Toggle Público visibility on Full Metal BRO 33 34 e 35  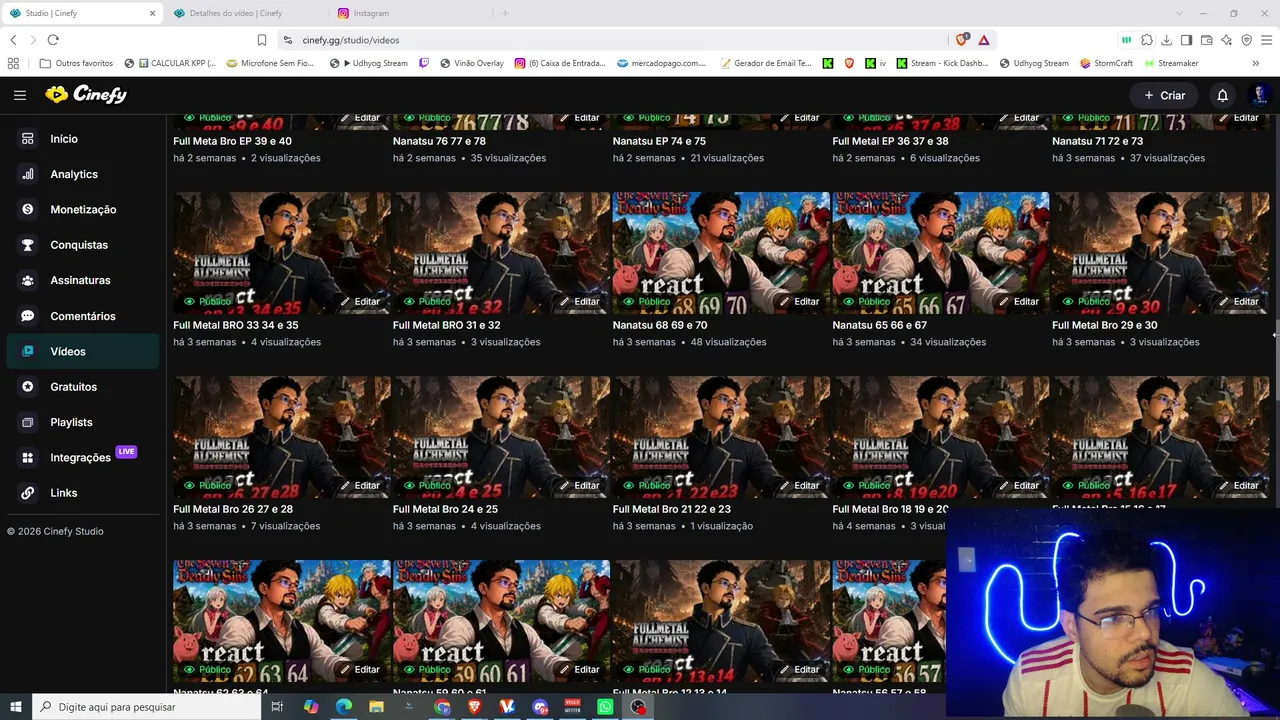click(207, 301)
